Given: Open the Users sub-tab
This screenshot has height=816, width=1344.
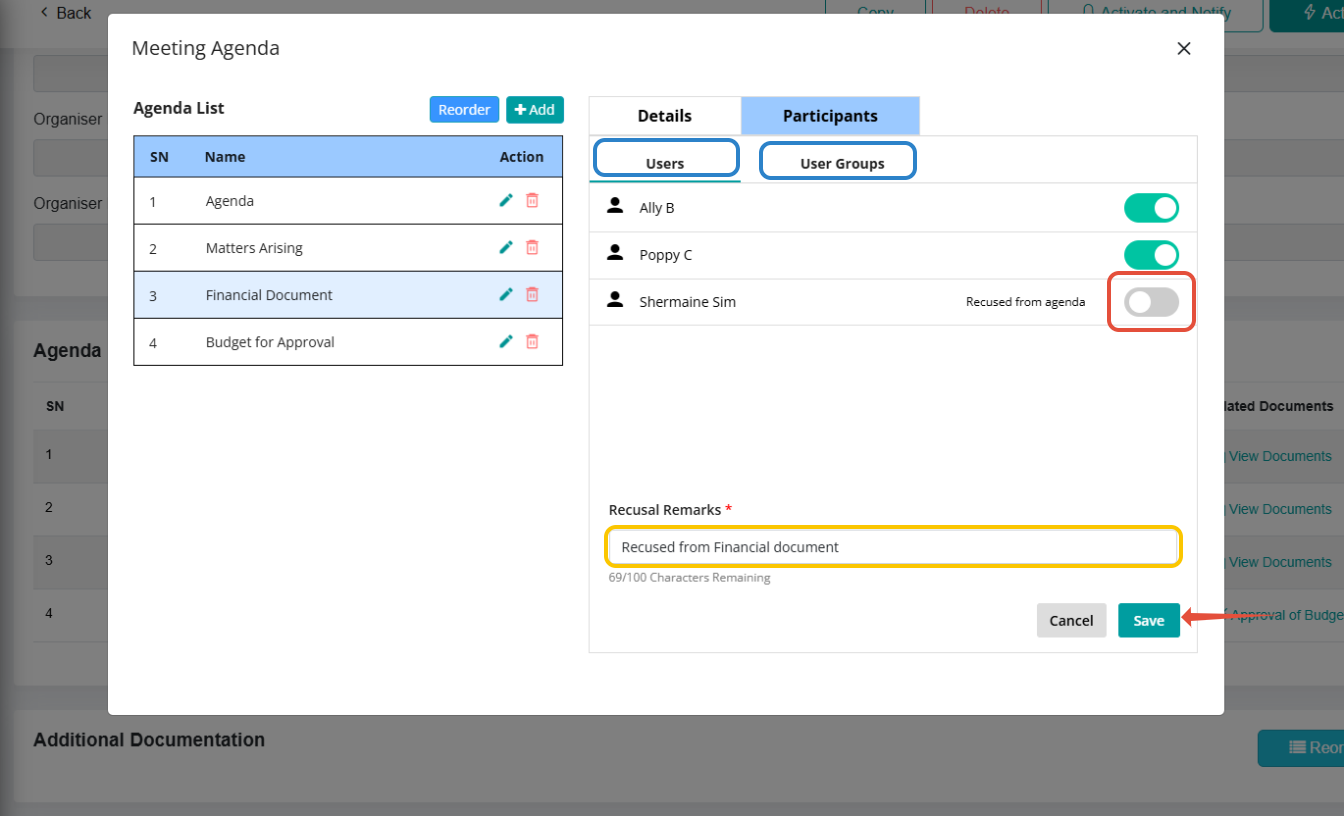Looking at the screenshot, I should pyautogui.click(x=665, y=163).
